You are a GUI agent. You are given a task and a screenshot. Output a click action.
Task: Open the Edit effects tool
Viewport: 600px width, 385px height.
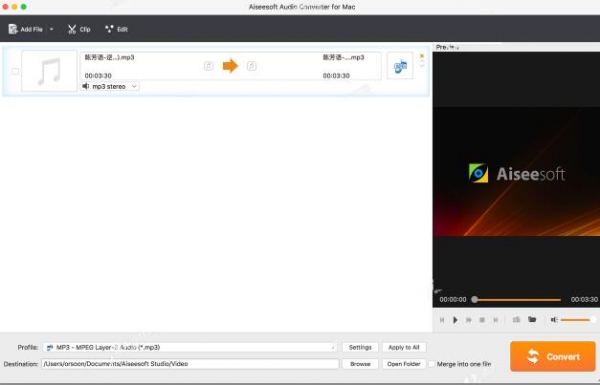(x=116, y=29)
